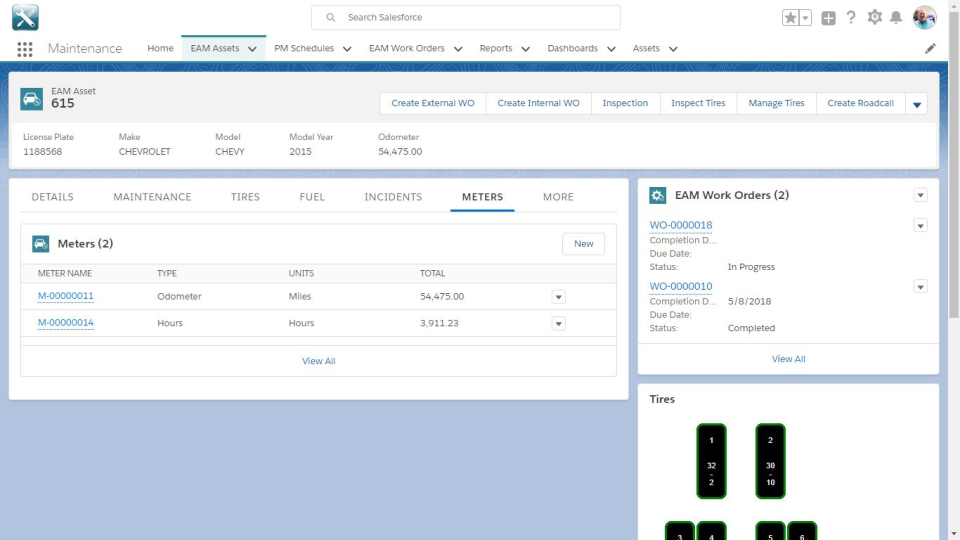Open meter link M-00000011
The width and height of the screenshot is (960, 540).
click(66, 296)
